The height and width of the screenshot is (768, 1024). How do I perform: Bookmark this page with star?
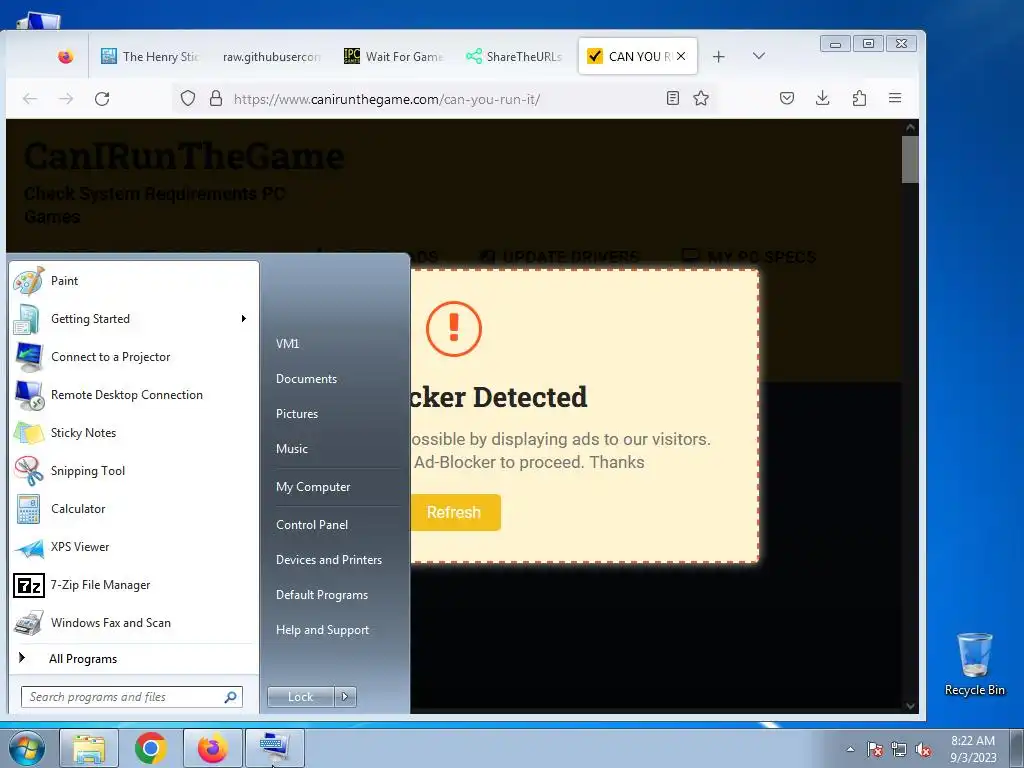point(701,99)
